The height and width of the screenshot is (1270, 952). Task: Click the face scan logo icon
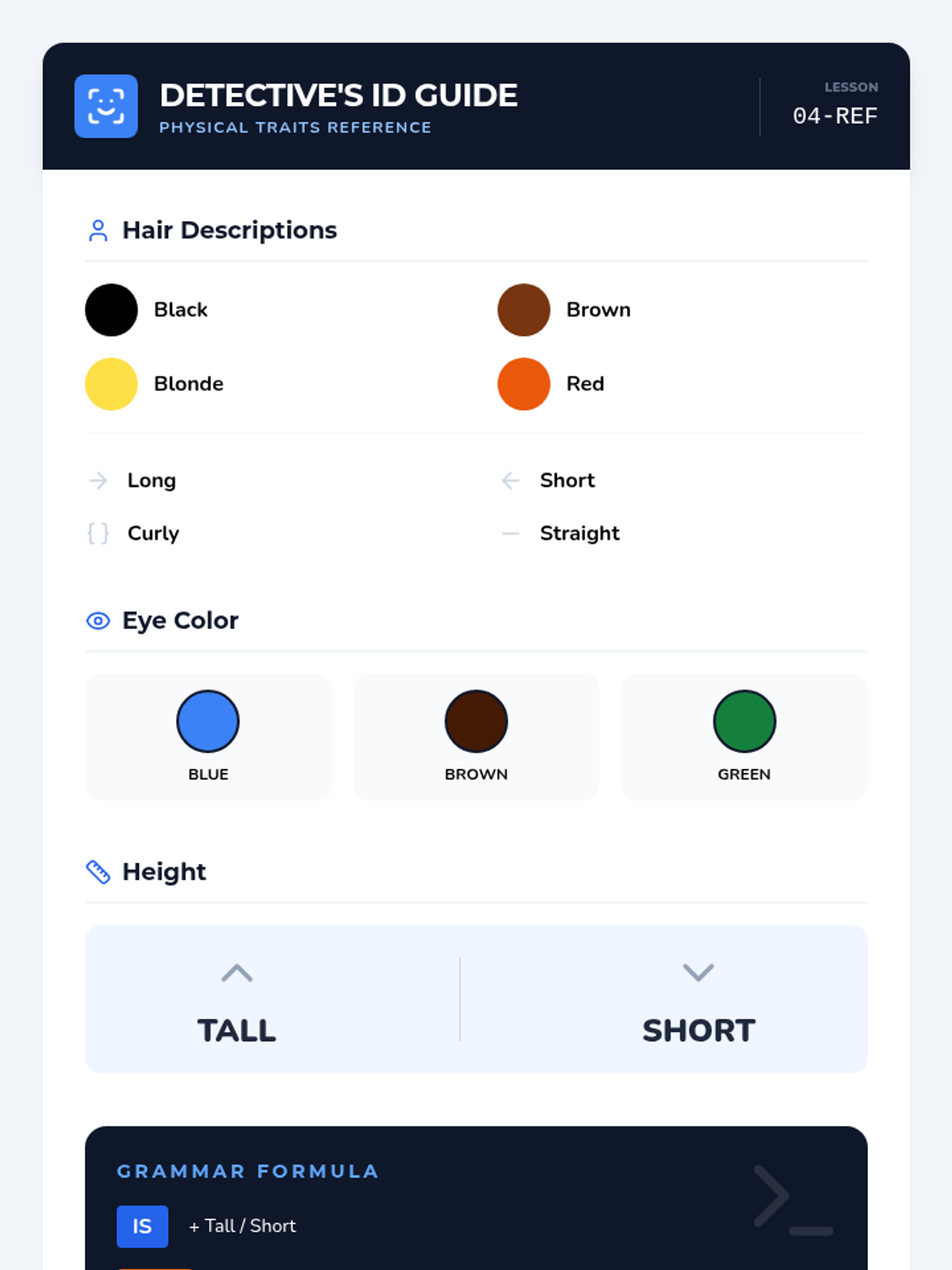click(x=106, y=106)
